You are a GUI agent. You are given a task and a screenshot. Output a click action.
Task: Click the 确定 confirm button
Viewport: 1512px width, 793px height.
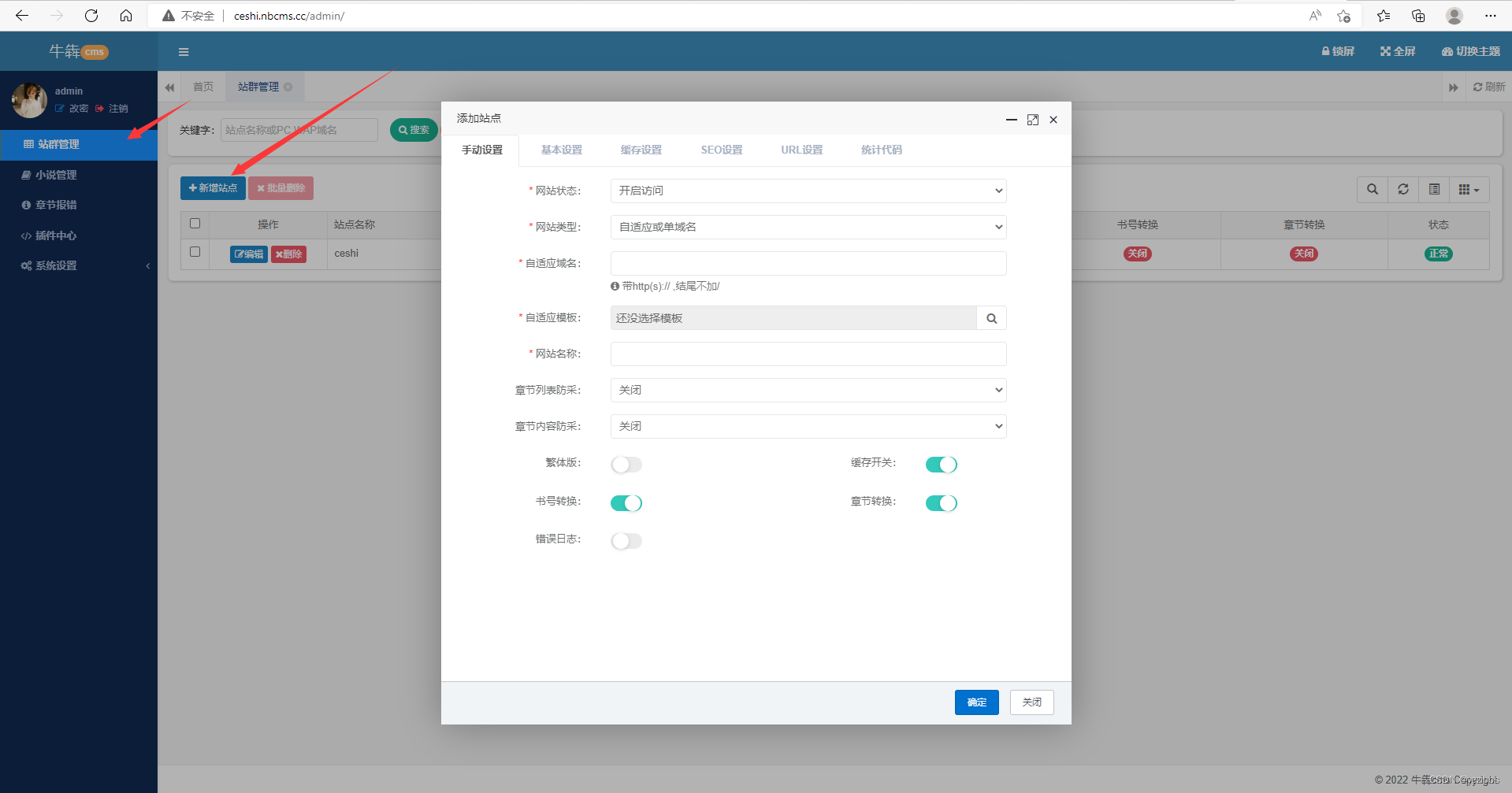976,702
